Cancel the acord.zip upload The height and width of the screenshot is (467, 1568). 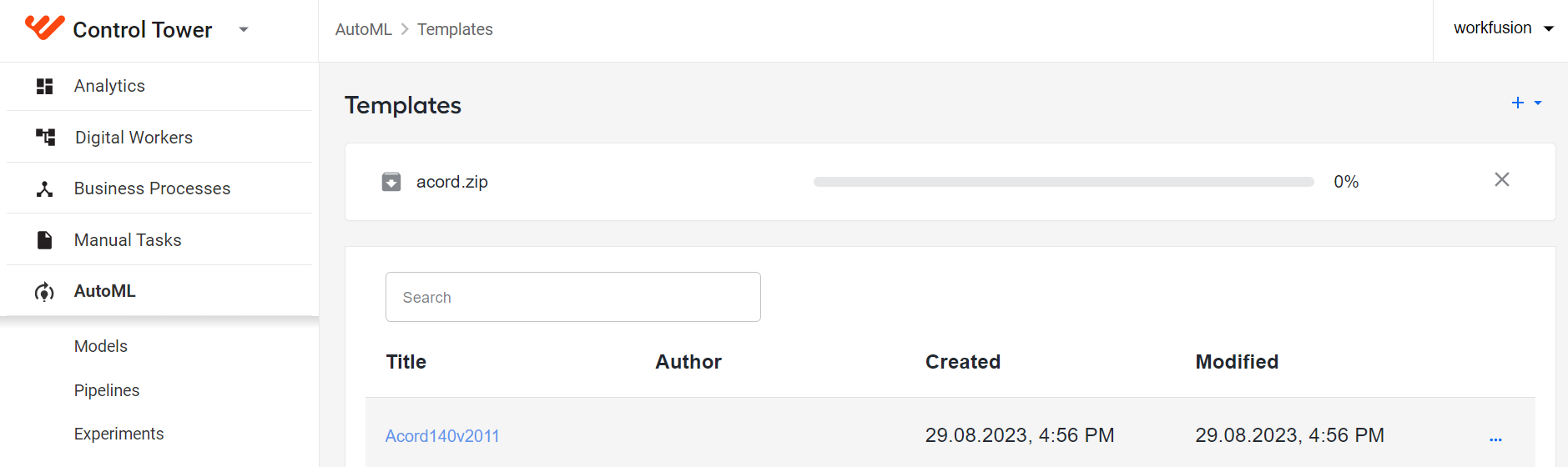click(1502, 179)
